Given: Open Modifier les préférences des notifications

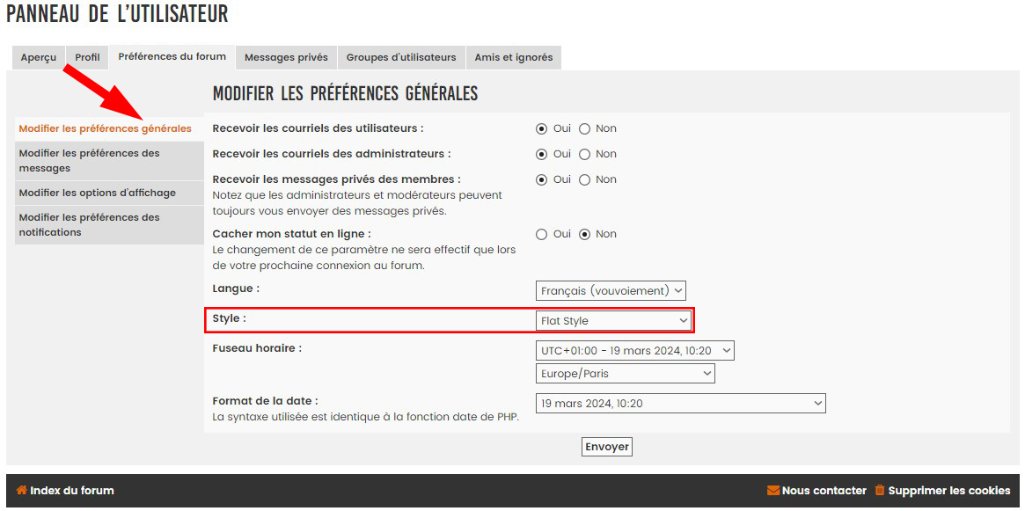Looking at the screenshot, I should coord(89,225).
